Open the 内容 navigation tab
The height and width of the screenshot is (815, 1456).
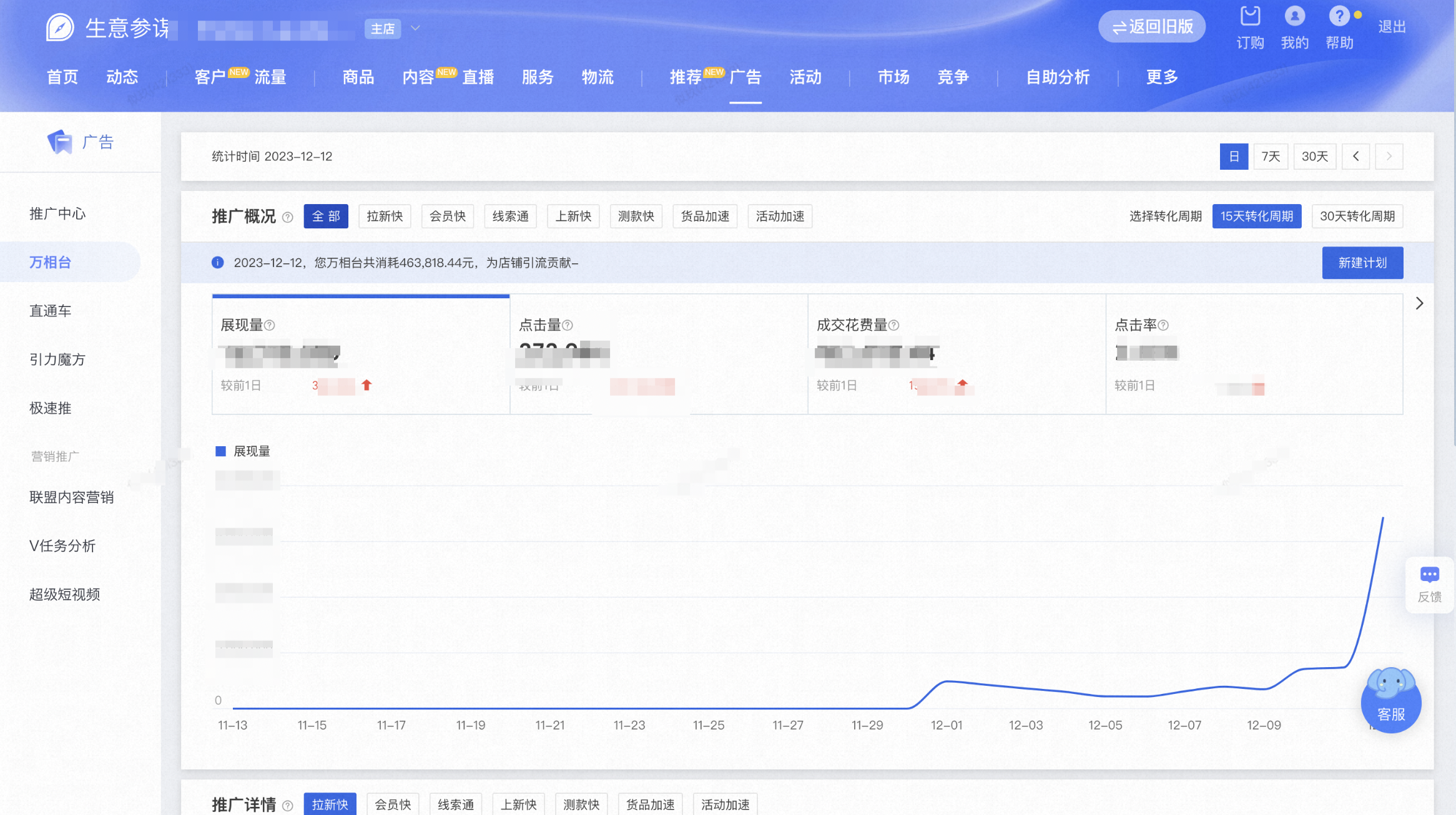pos(418,77)
